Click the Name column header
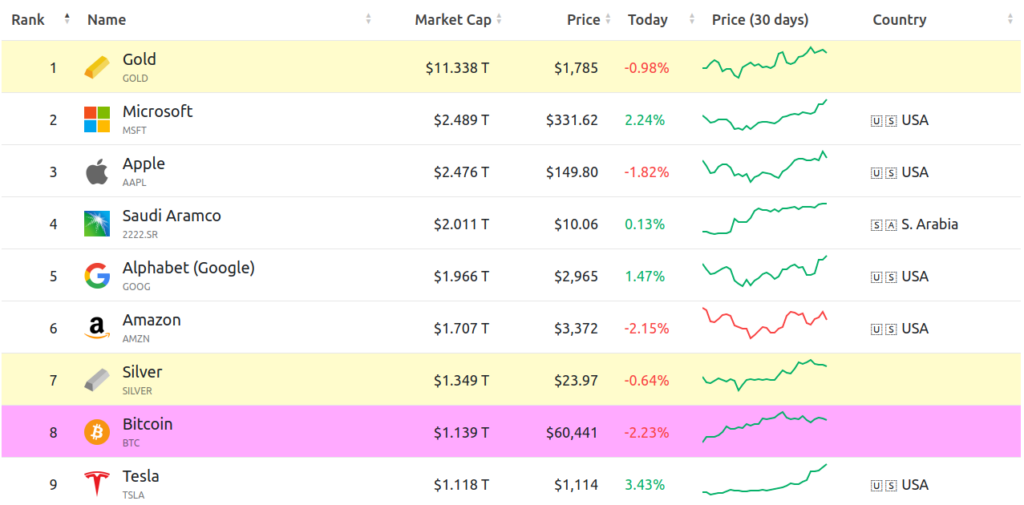The width and height of the screenshot is (1024, 505). pyautogui.click(x=106, y=20)
